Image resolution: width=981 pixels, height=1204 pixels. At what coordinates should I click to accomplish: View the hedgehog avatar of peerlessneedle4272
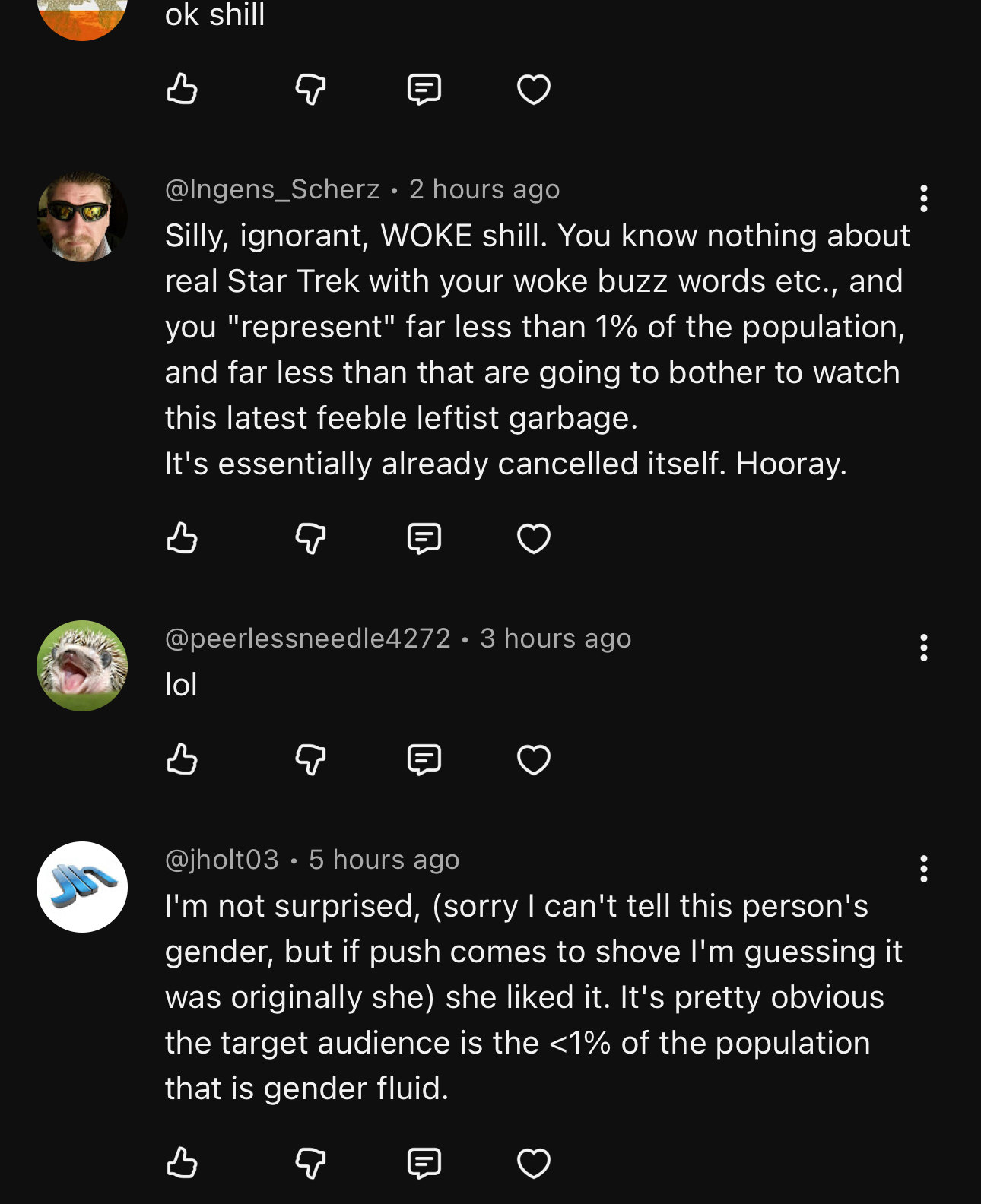point(82,666)
